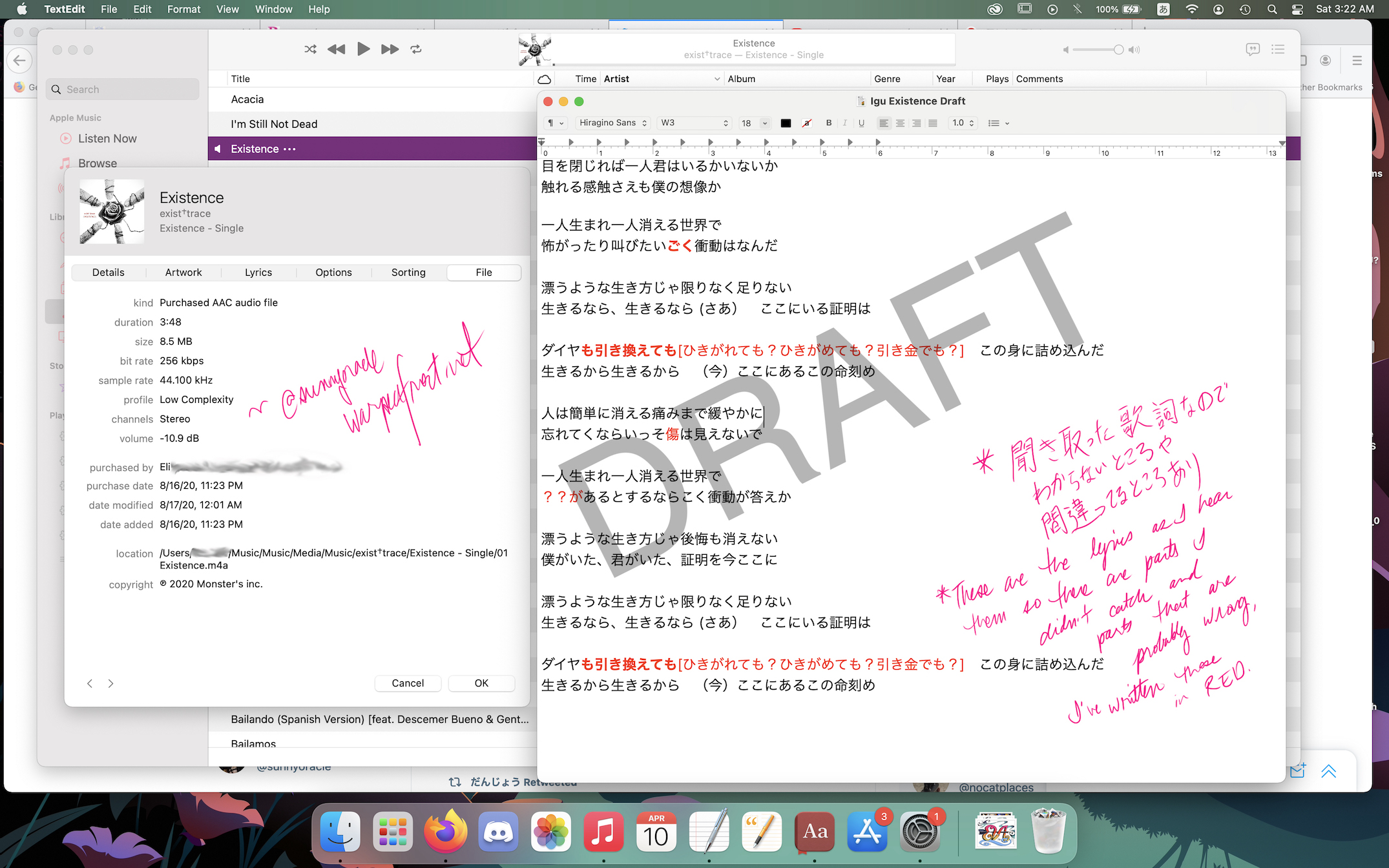
Task: Open the lyrics speech bubble icon
Action: coord(1253,49)
